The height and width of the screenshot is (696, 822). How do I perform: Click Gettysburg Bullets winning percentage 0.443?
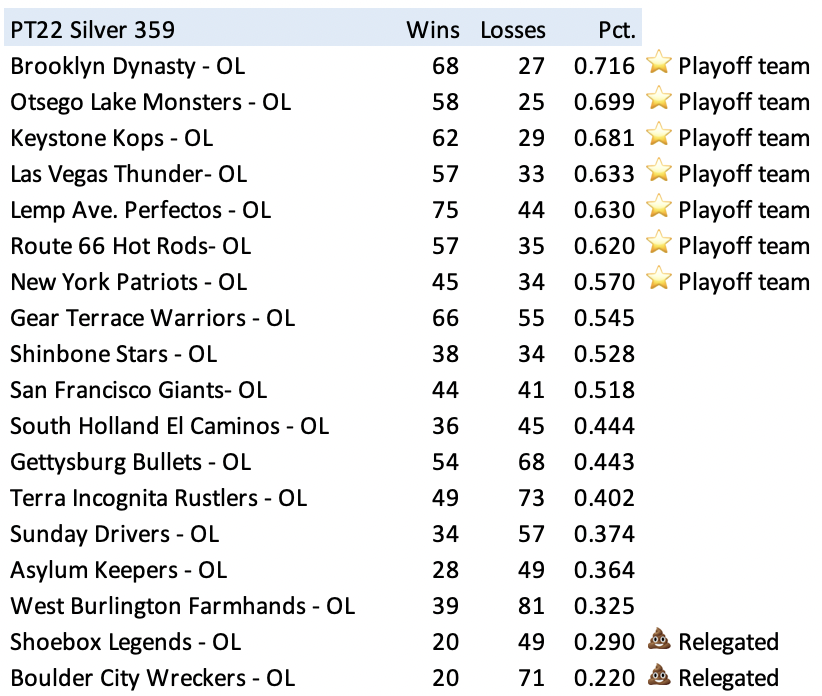coord(604,462)
